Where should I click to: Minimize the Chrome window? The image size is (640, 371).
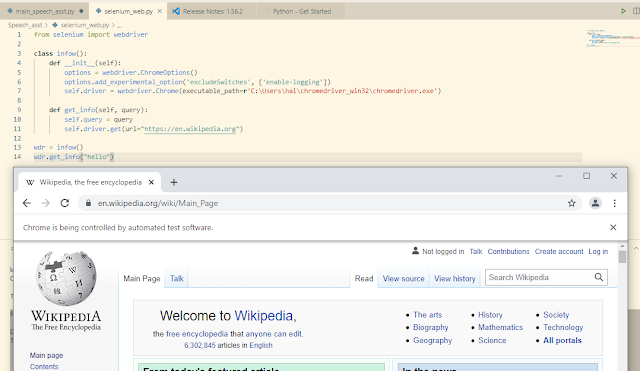click(x=559, y=176)
